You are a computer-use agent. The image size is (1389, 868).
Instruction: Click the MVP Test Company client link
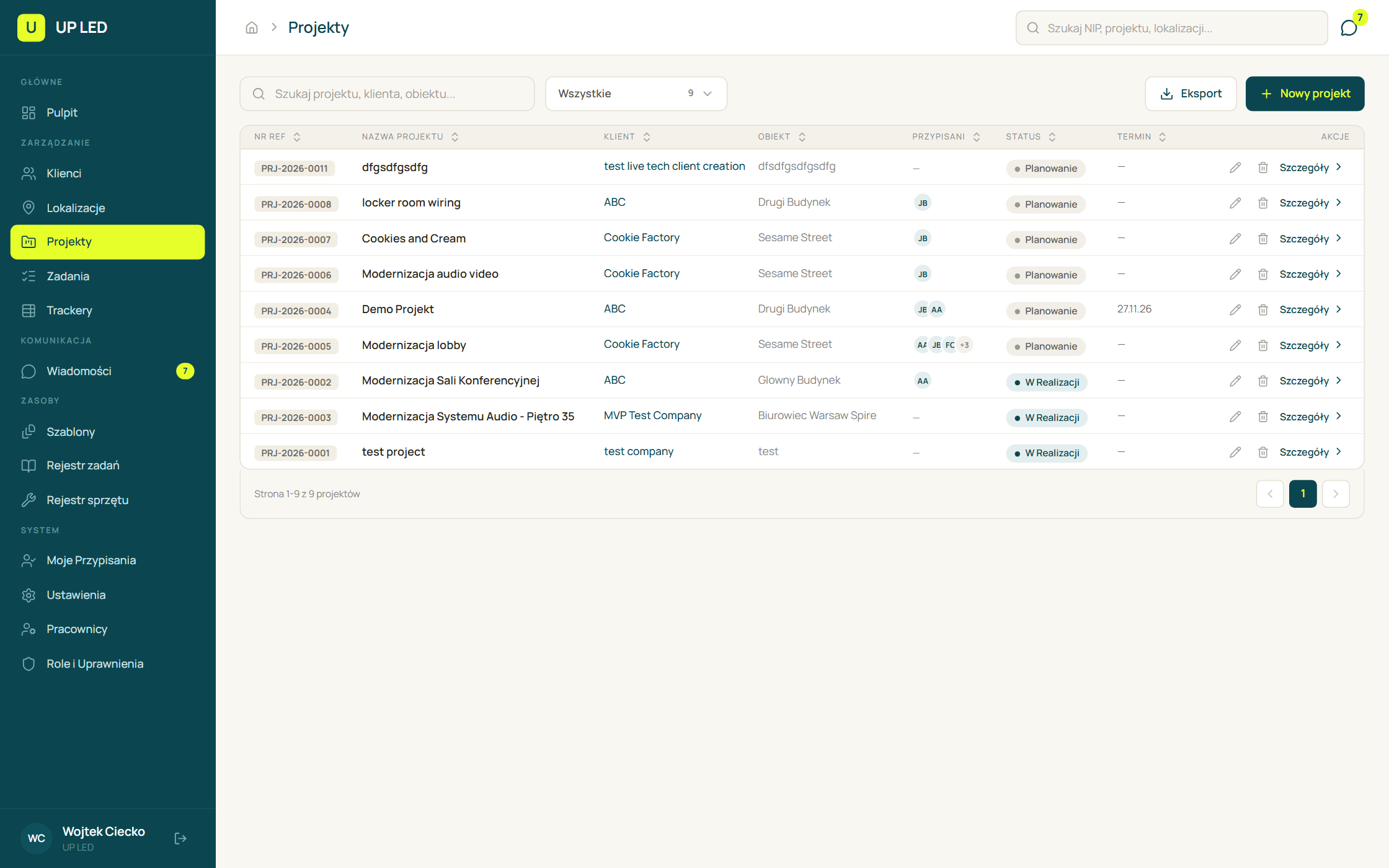pyautogui.click(x=652, y=415)
